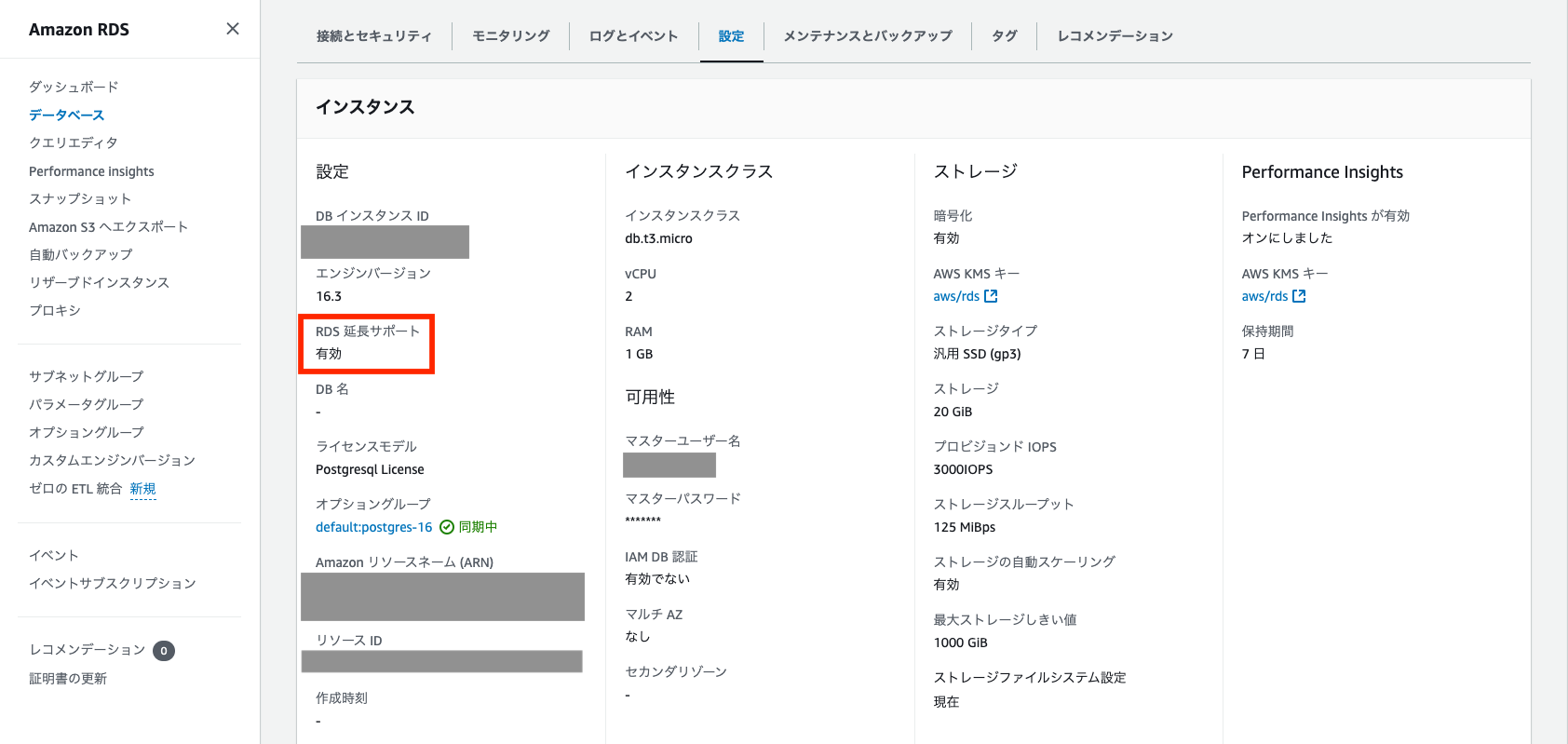Click 3000IOPS value
The width and height of the screenshot is (1568, 744).
tap(964, 469)
